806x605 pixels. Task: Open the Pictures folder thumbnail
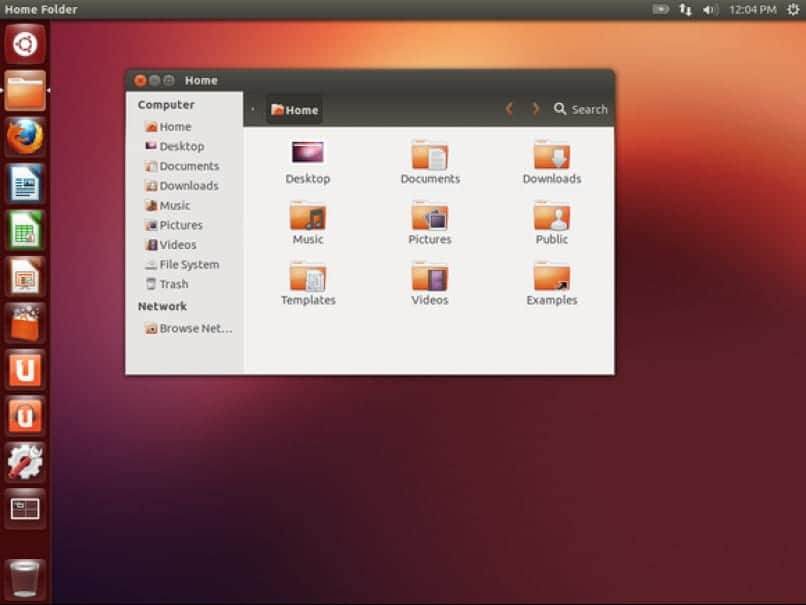click(x=429, y=219)
